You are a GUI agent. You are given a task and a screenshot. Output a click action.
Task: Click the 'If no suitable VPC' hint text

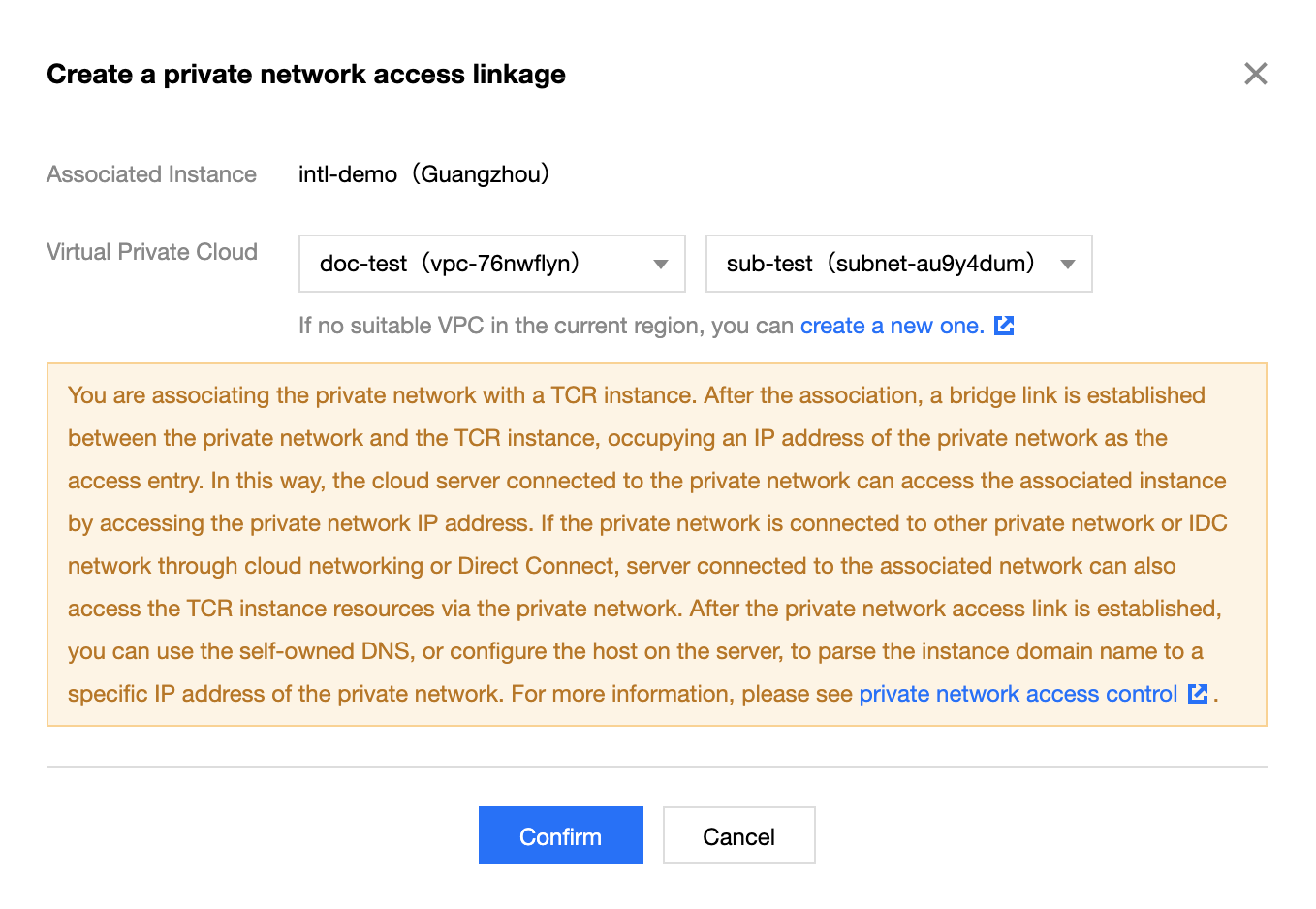click(546, 326)
